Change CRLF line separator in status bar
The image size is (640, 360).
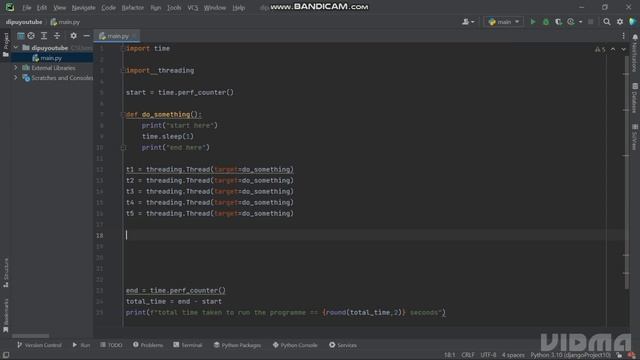[468, 355]
